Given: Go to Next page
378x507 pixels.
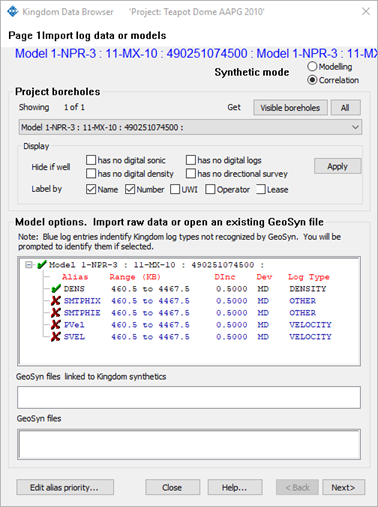Looking at the screenshot, I should pos(343,487).
